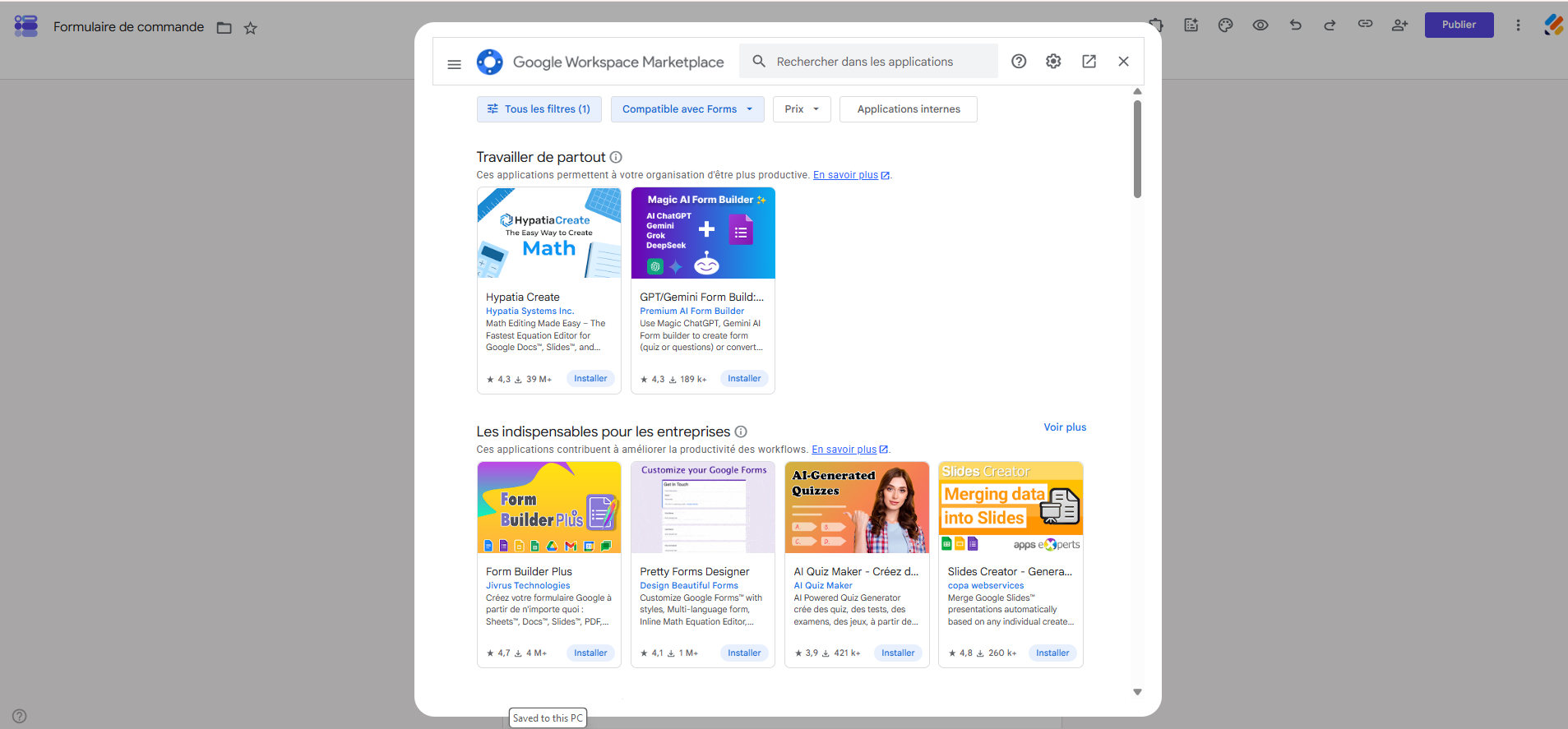Undo the last form action
The height and width of the screenshot is (729, 1568).
[x=1295, y=25]
